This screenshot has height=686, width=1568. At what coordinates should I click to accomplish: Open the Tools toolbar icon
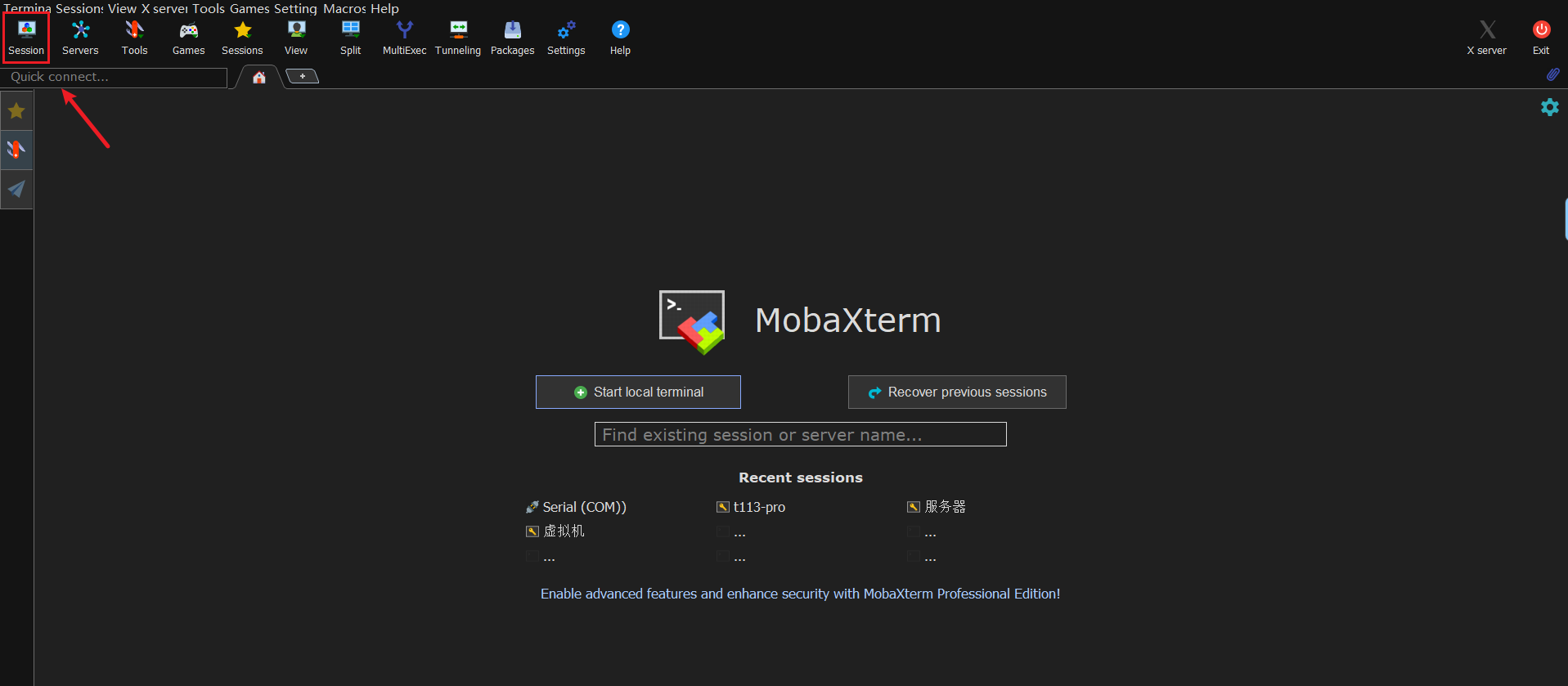[134, 38]
